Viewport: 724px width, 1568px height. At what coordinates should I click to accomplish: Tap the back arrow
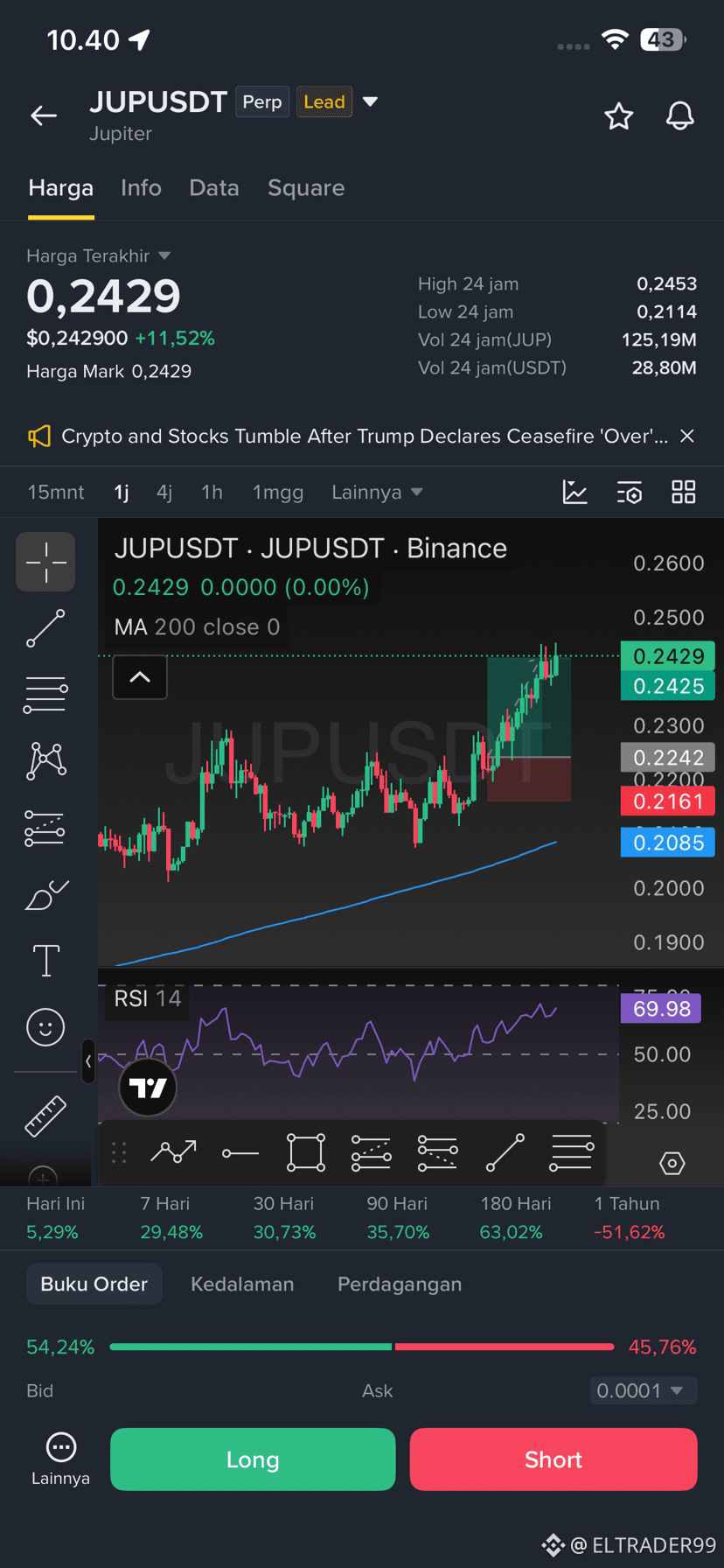point(44,115)
